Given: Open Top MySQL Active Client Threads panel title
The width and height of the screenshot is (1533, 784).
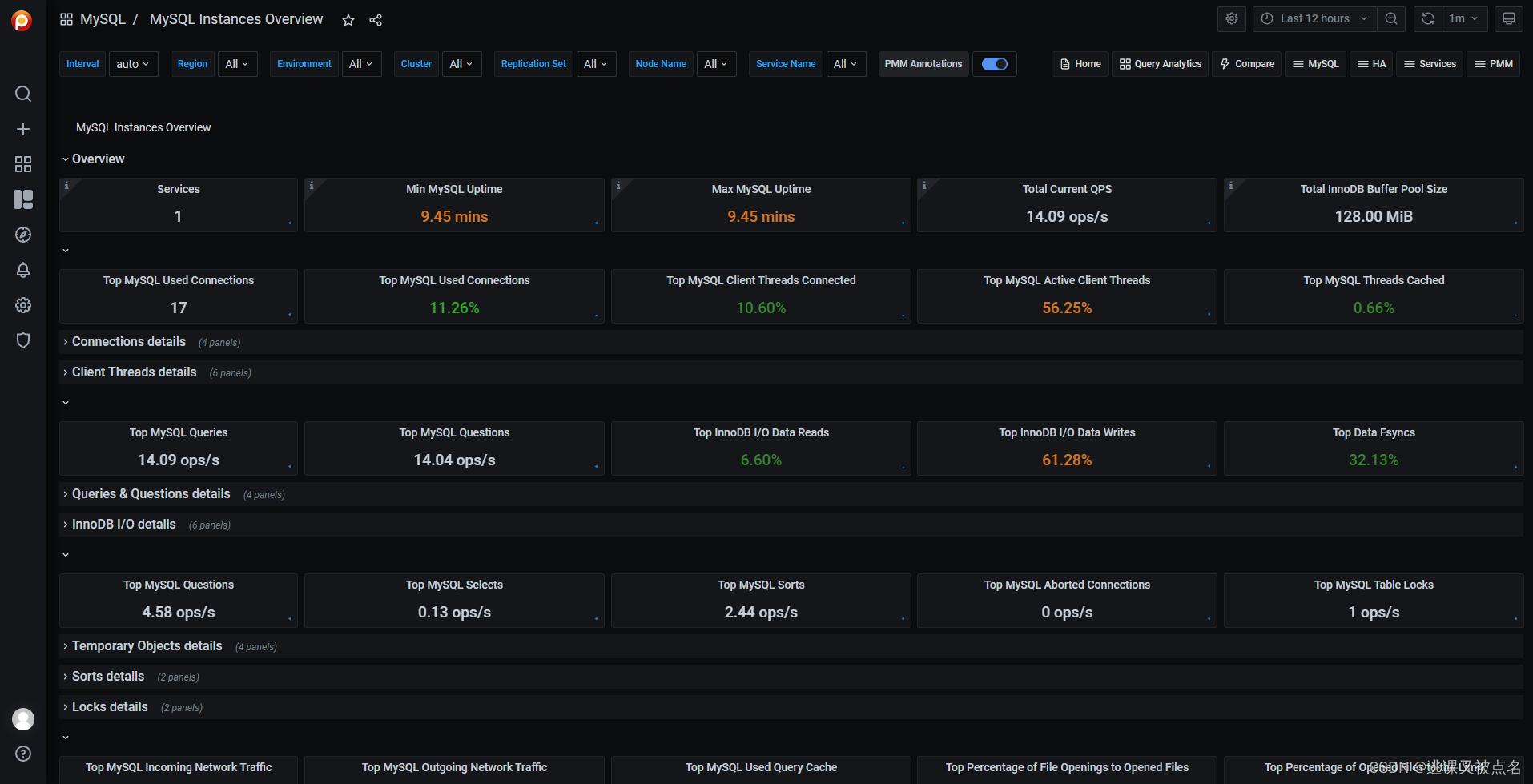Looking at the screenshot, I should click(1067, 280).
